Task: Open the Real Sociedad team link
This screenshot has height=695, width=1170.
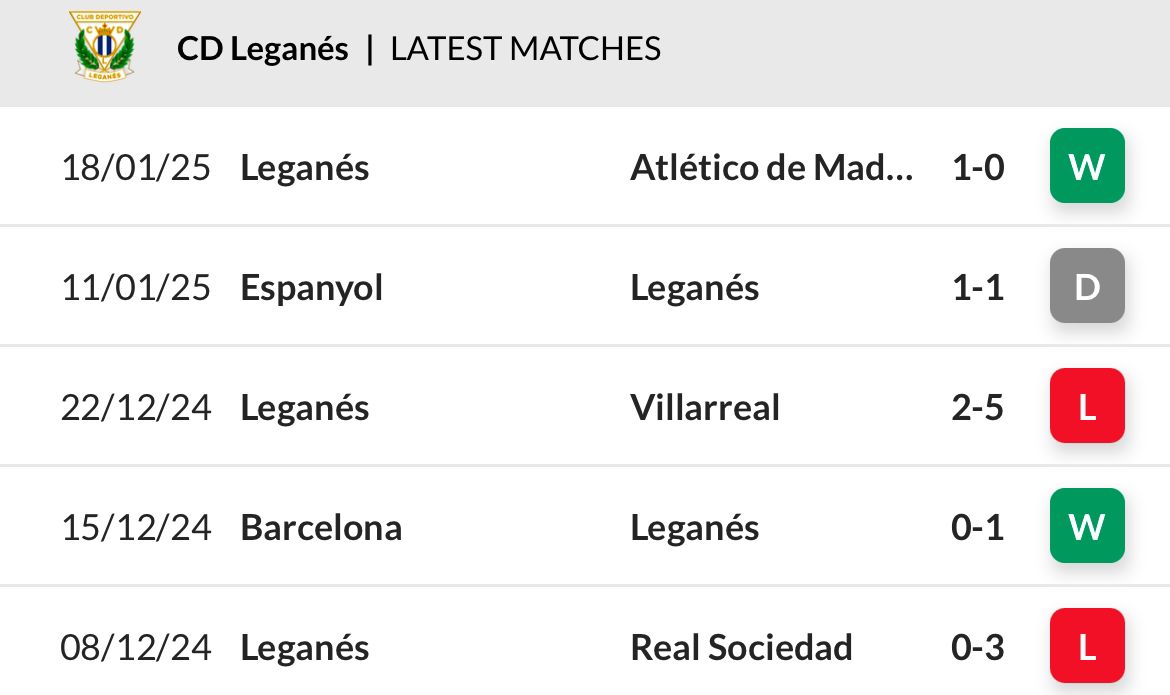Action: pyautogui.click(x=741, y=648)
